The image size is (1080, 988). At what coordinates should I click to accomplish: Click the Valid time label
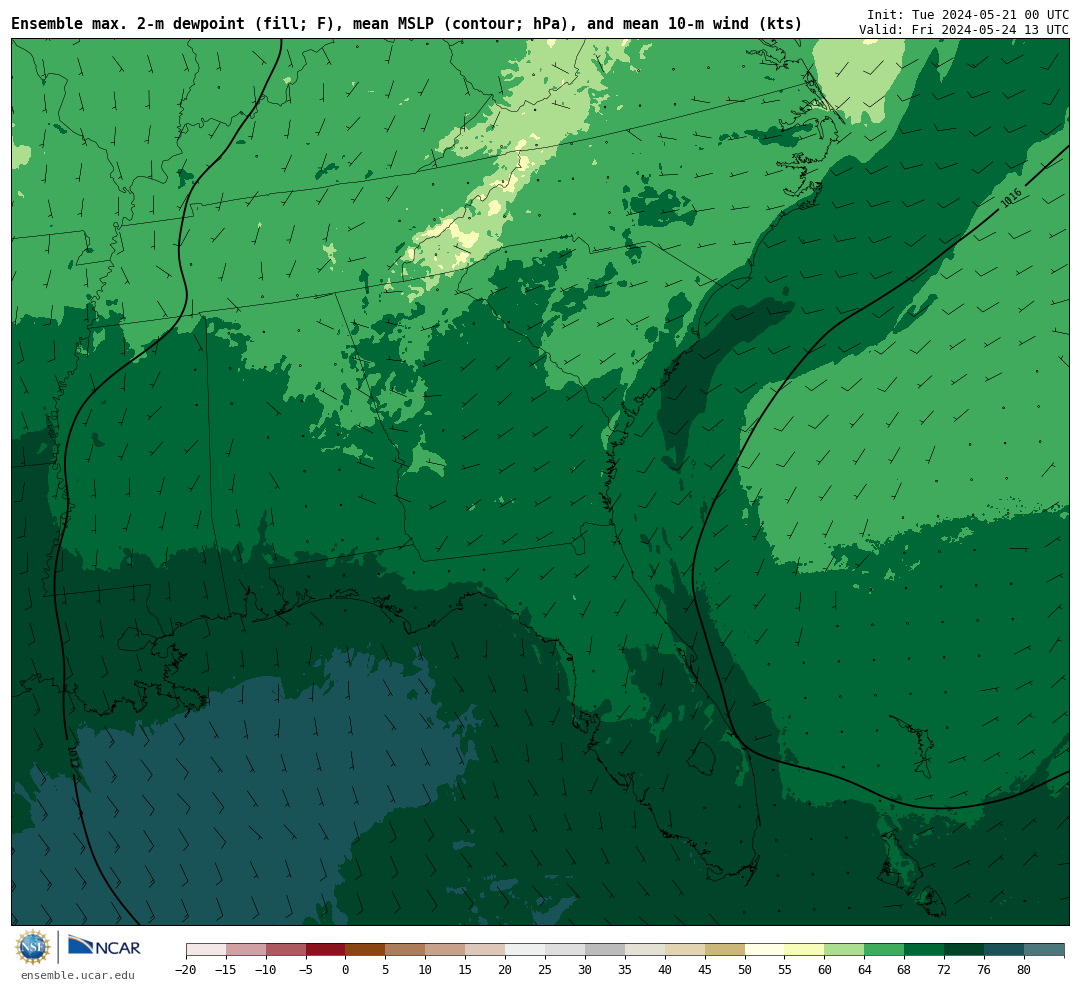(x=964, y=30)
